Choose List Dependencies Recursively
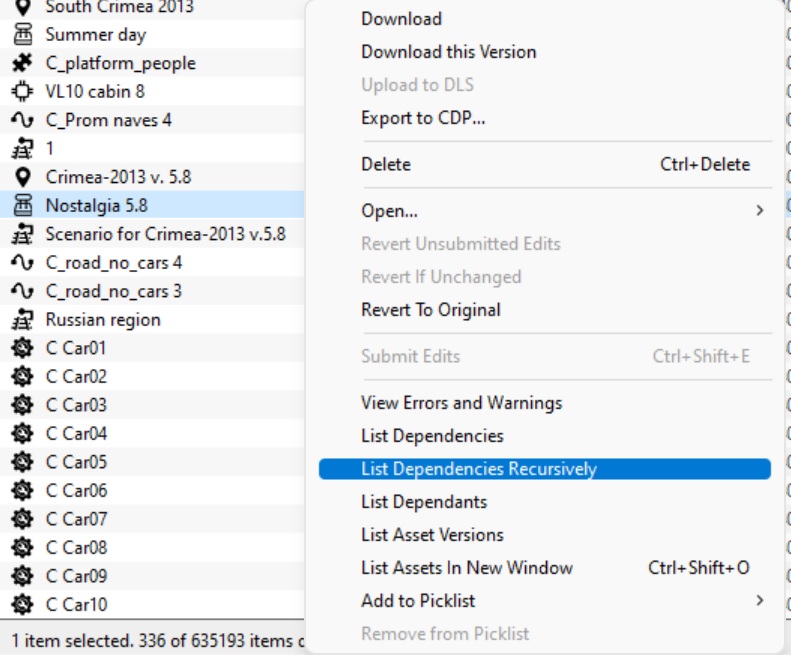Screen dimensions: 791x655 (478, 469)
